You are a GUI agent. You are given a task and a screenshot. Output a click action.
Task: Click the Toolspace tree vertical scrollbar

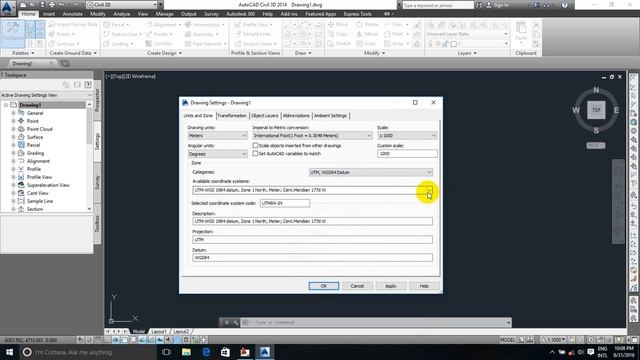point(89,157)
